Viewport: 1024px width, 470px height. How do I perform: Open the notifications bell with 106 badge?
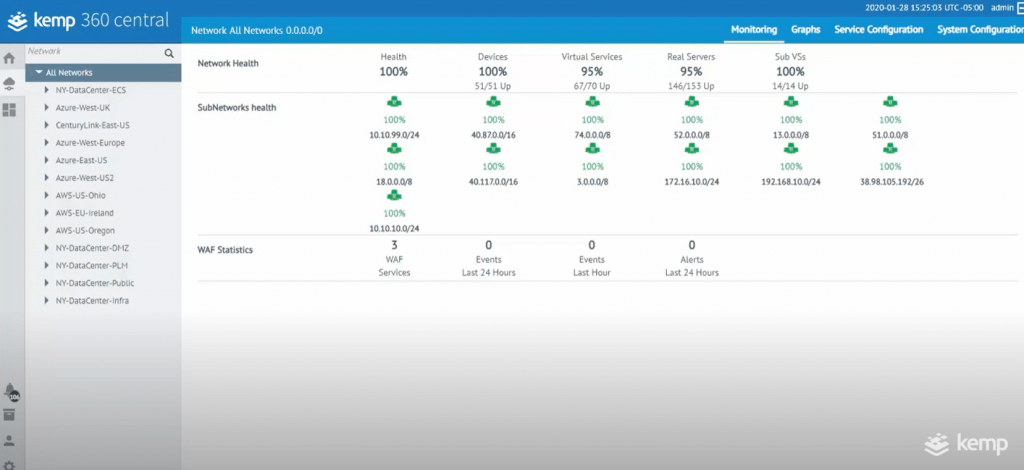coord(10,392)
